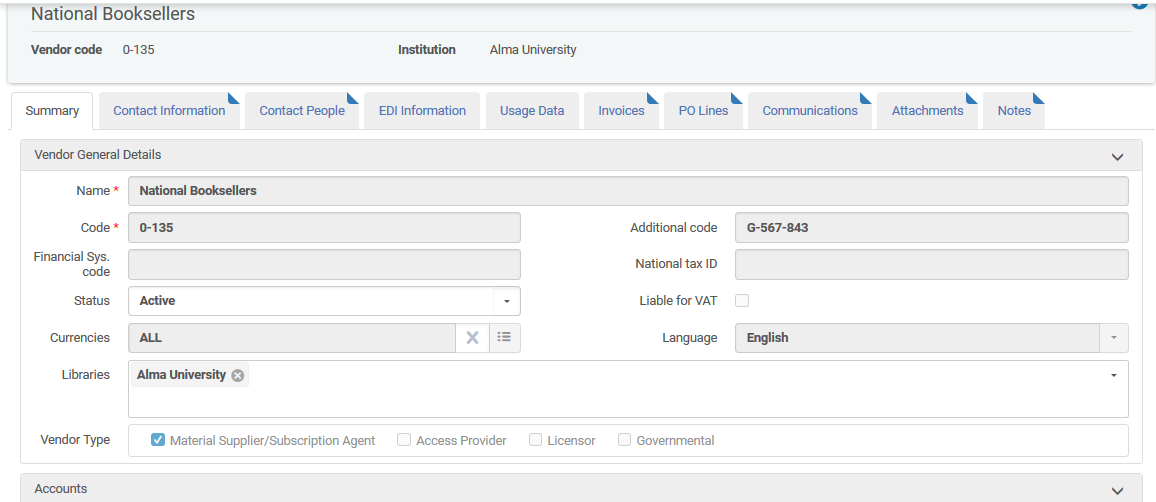
Task: Check the Licensor vendor type box
Action: pyautogui.click(x=535, y=440)
